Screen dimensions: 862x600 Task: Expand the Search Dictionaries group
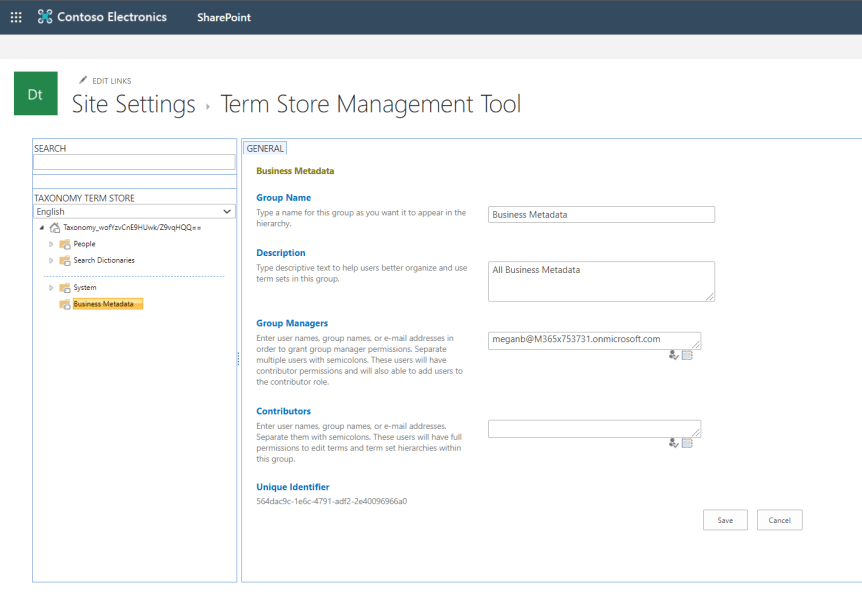(x=51, y=260)
